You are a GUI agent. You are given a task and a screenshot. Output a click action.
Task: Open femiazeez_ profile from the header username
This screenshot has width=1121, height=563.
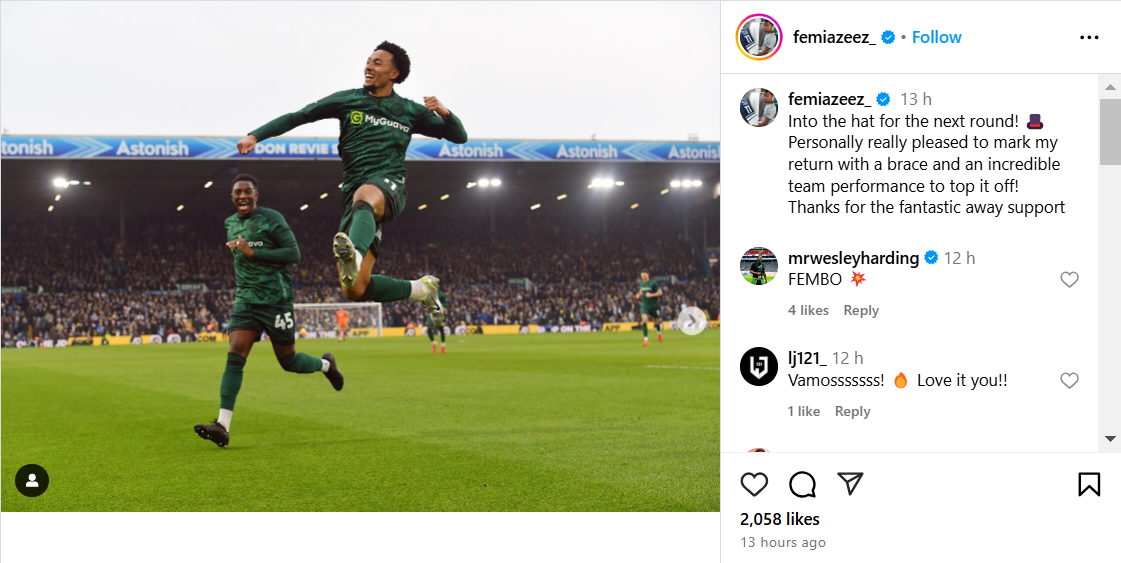click(834, 37)
